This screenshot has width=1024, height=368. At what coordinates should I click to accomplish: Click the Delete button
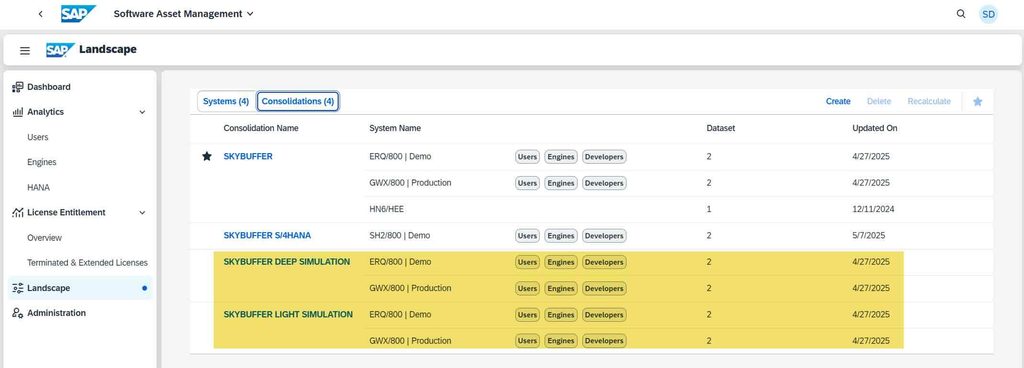[x=879, y=102]
